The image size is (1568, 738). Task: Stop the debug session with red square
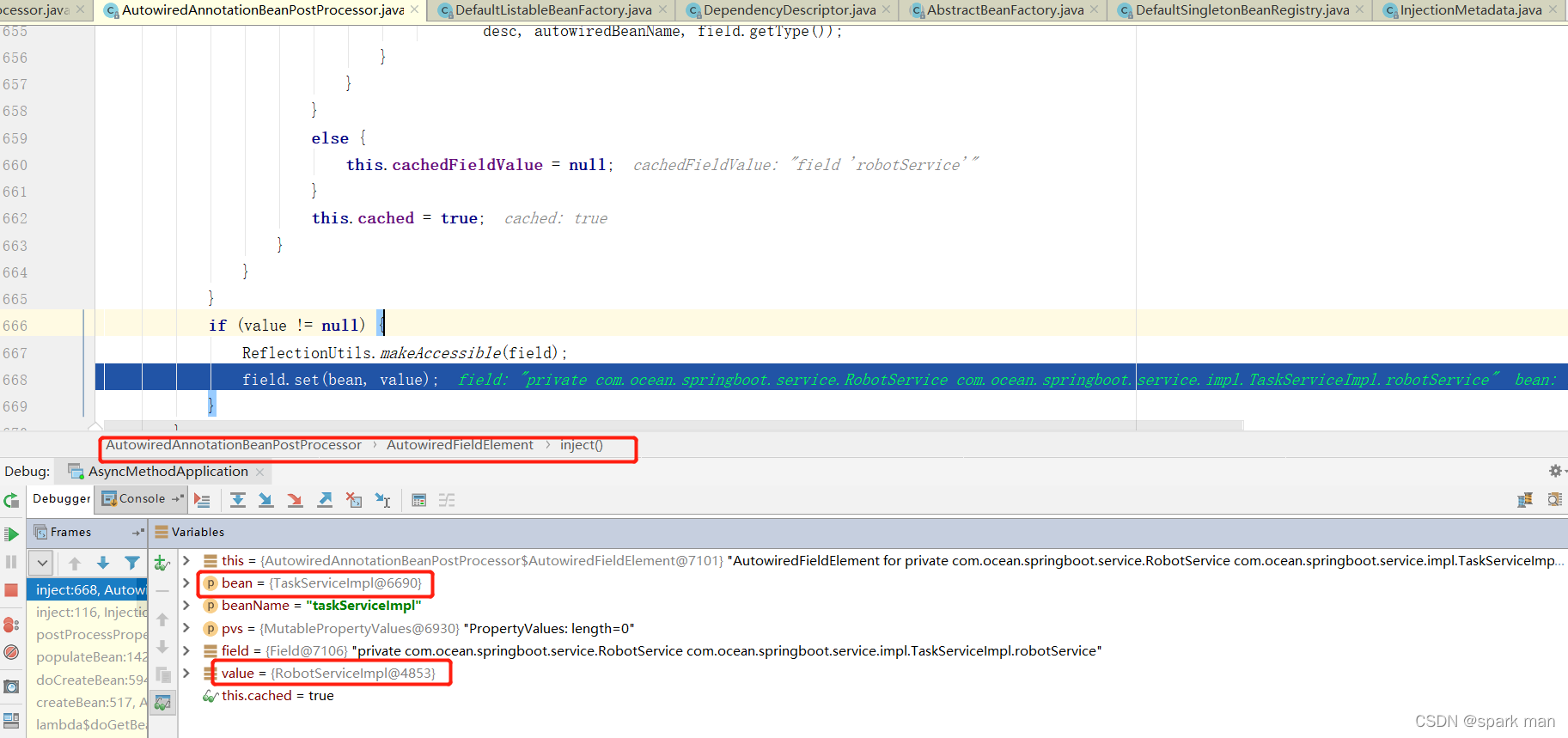11,590
